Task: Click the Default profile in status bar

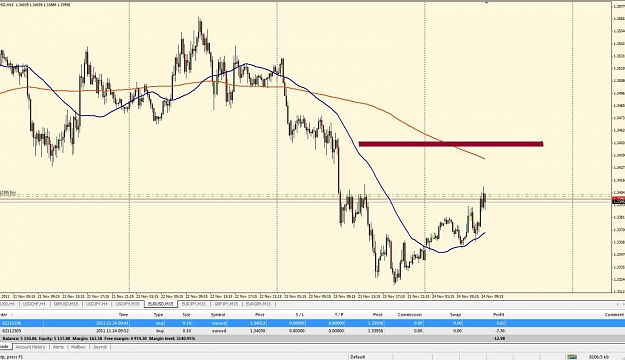Action: (x=358, y=357)
